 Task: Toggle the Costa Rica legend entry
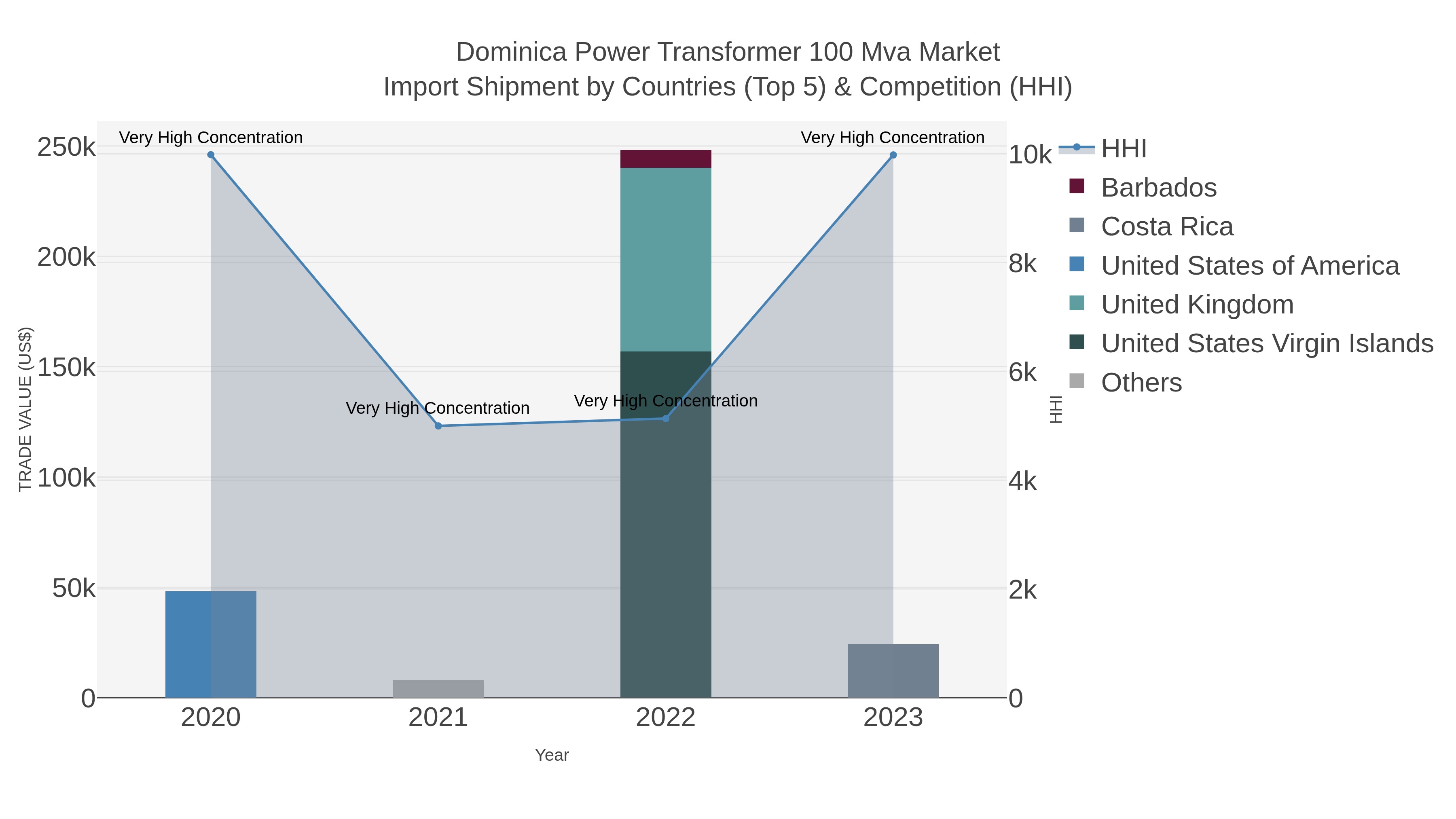tap(1151, 226)
